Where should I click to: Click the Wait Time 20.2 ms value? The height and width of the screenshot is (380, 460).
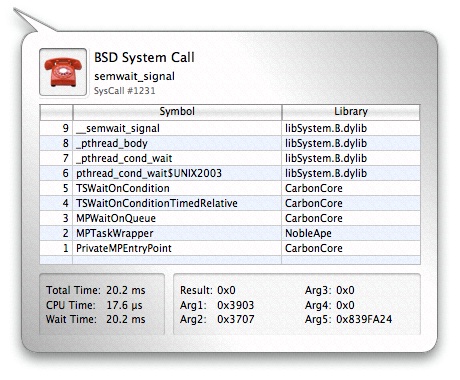pos(126,319)
